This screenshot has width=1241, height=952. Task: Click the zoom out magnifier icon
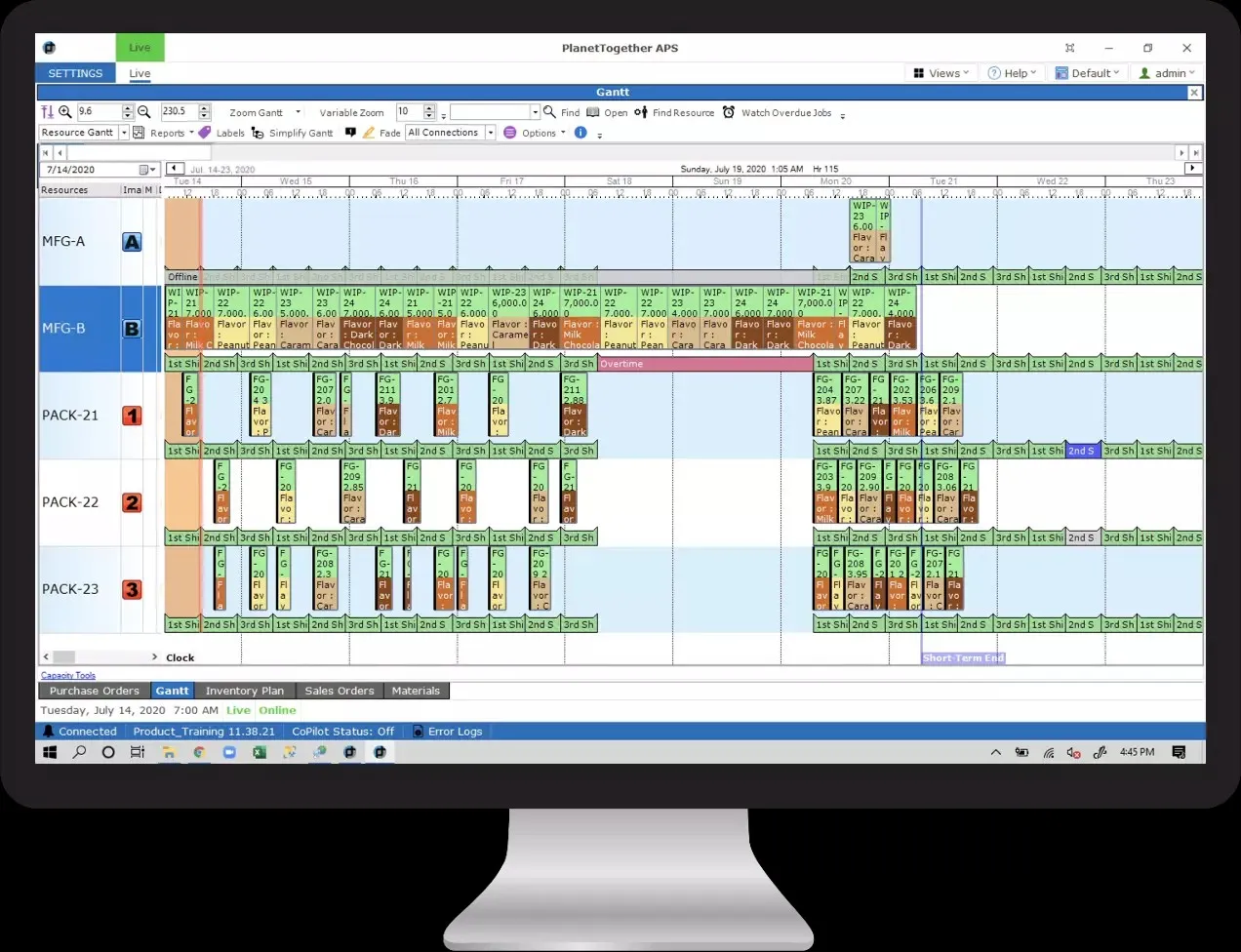pos(143,112)
